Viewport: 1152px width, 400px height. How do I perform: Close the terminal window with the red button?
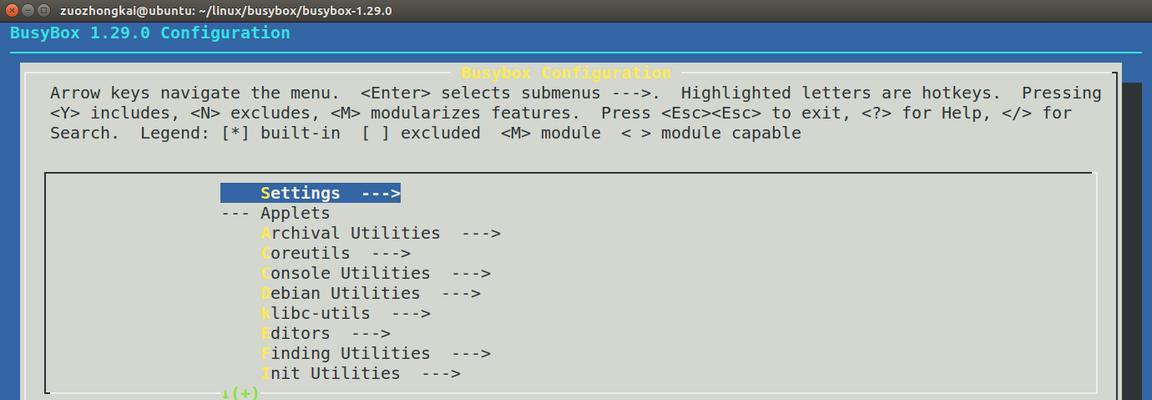(11, 10)
